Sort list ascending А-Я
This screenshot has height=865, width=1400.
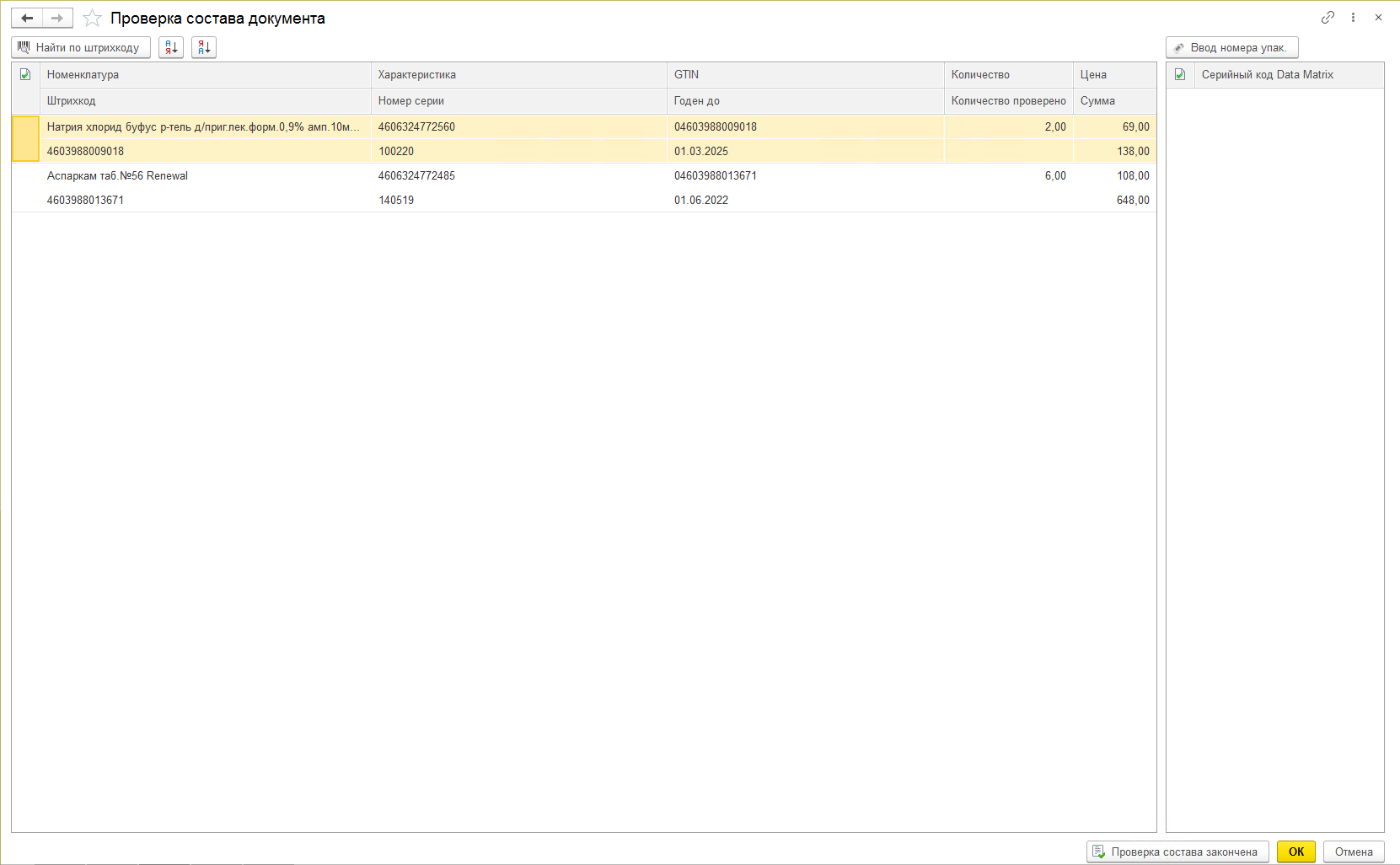point(171,48)
